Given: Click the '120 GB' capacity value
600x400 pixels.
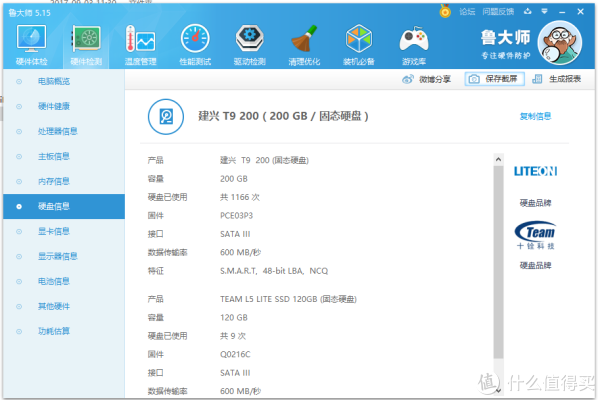Looking at the screenshot, I should click(x=234, y=318).
